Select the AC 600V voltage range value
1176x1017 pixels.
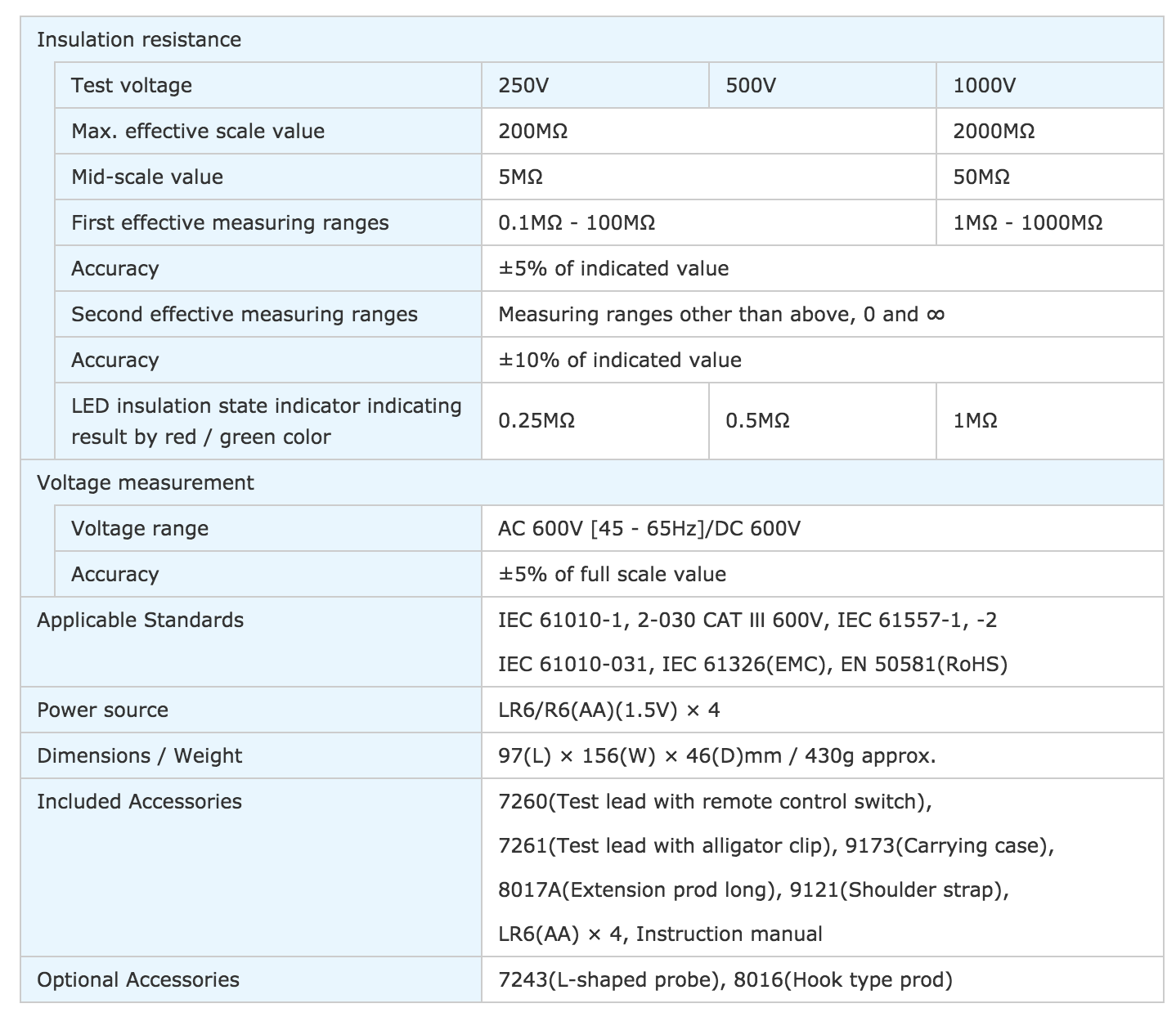point(649,529)
